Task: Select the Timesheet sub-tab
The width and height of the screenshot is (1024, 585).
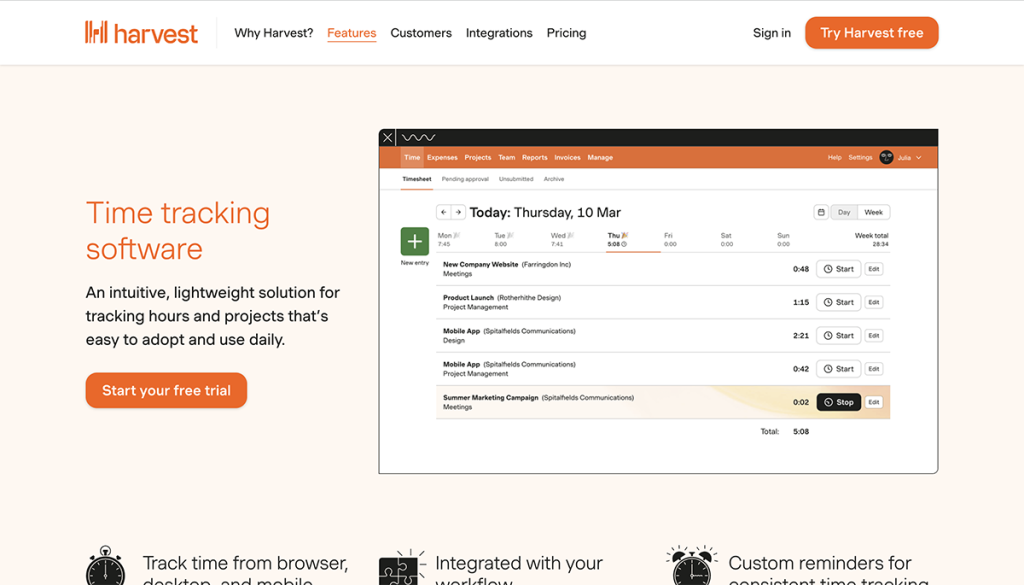Action: [x=417, y=179]
